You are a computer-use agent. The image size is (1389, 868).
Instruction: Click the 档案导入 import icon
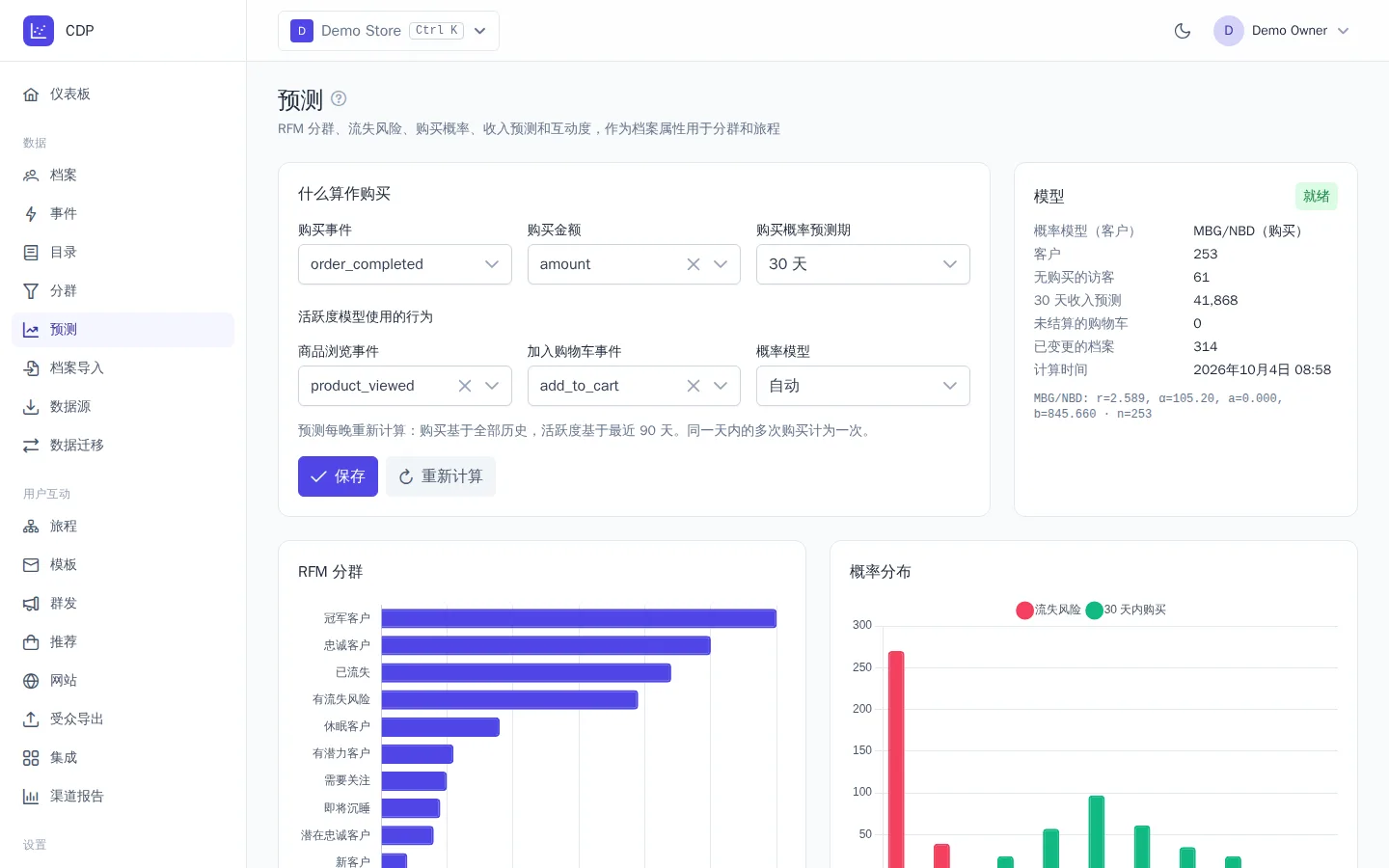pos(31,368)
